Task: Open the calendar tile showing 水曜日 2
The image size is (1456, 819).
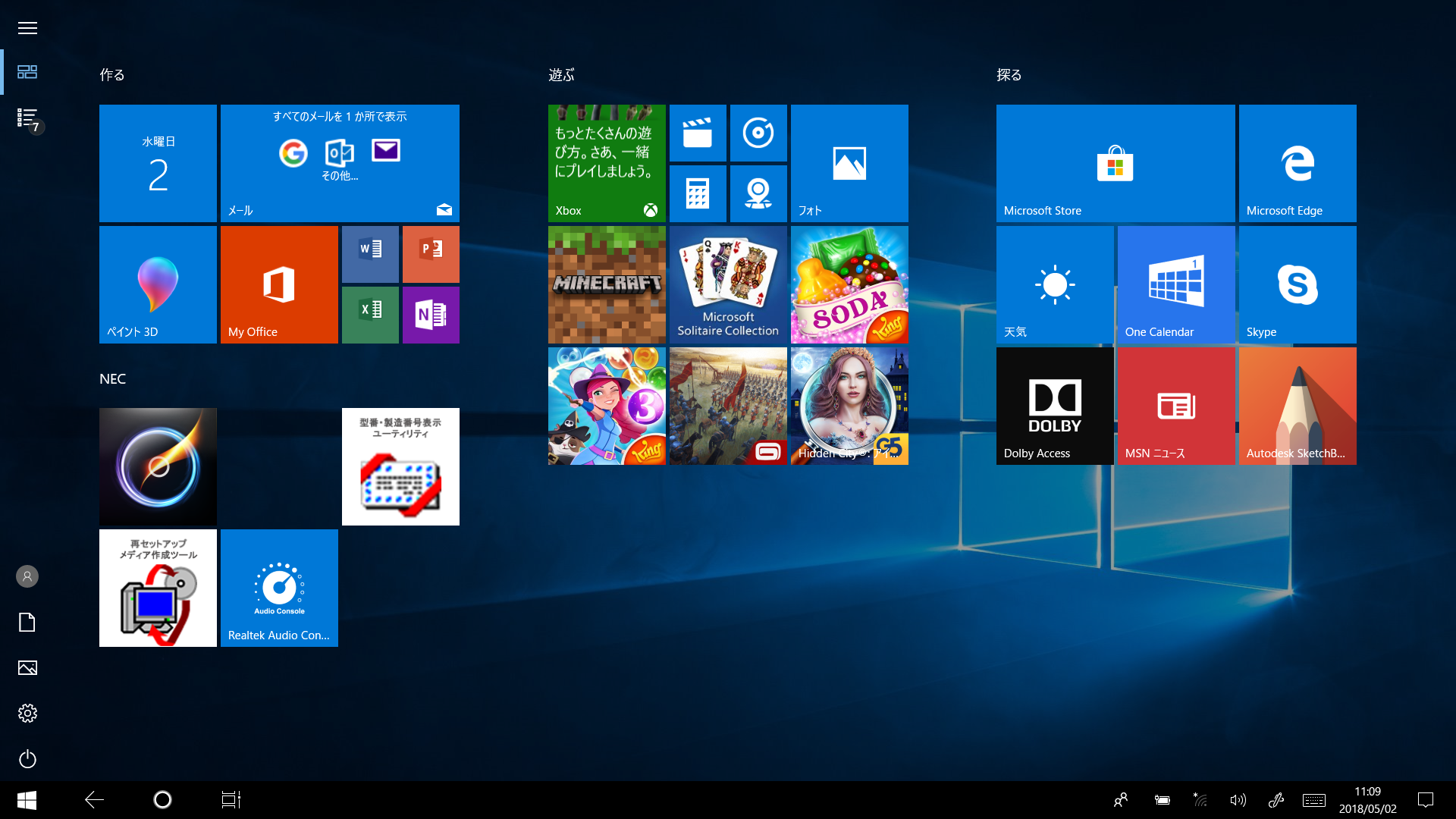Action: point(158,163)
